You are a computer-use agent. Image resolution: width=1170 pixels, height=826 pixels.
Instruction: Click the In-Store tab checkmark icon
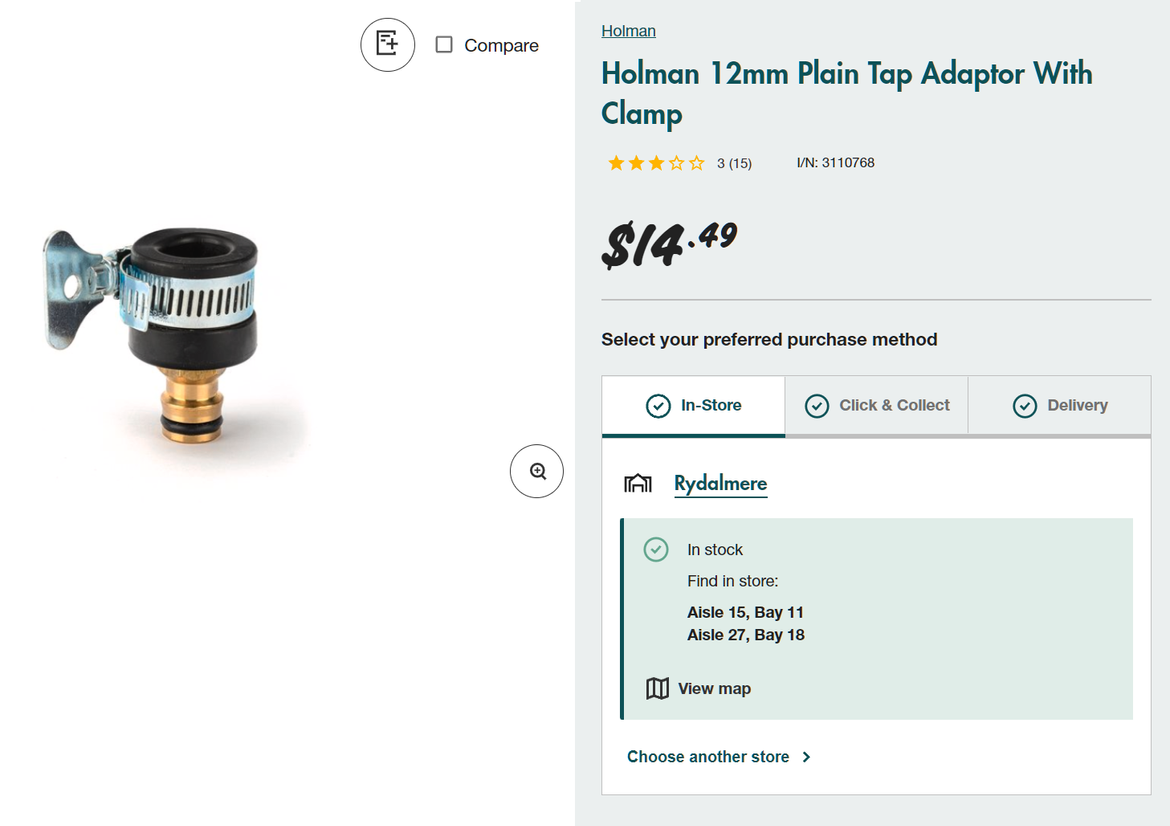[658, 405]
